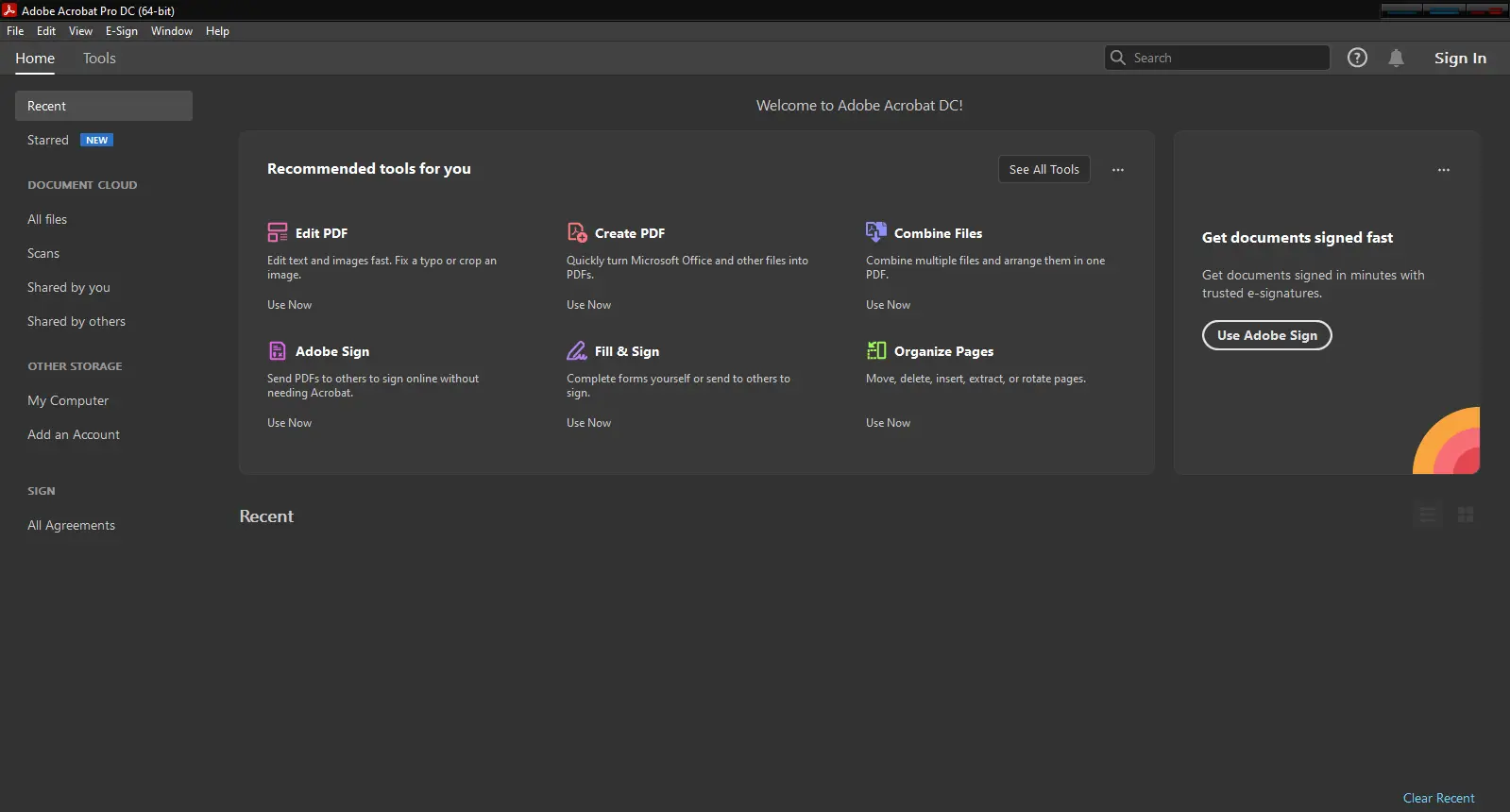1510x812 pixels.
Task: Open options menu on the signed documents card
Action: 1444,170
